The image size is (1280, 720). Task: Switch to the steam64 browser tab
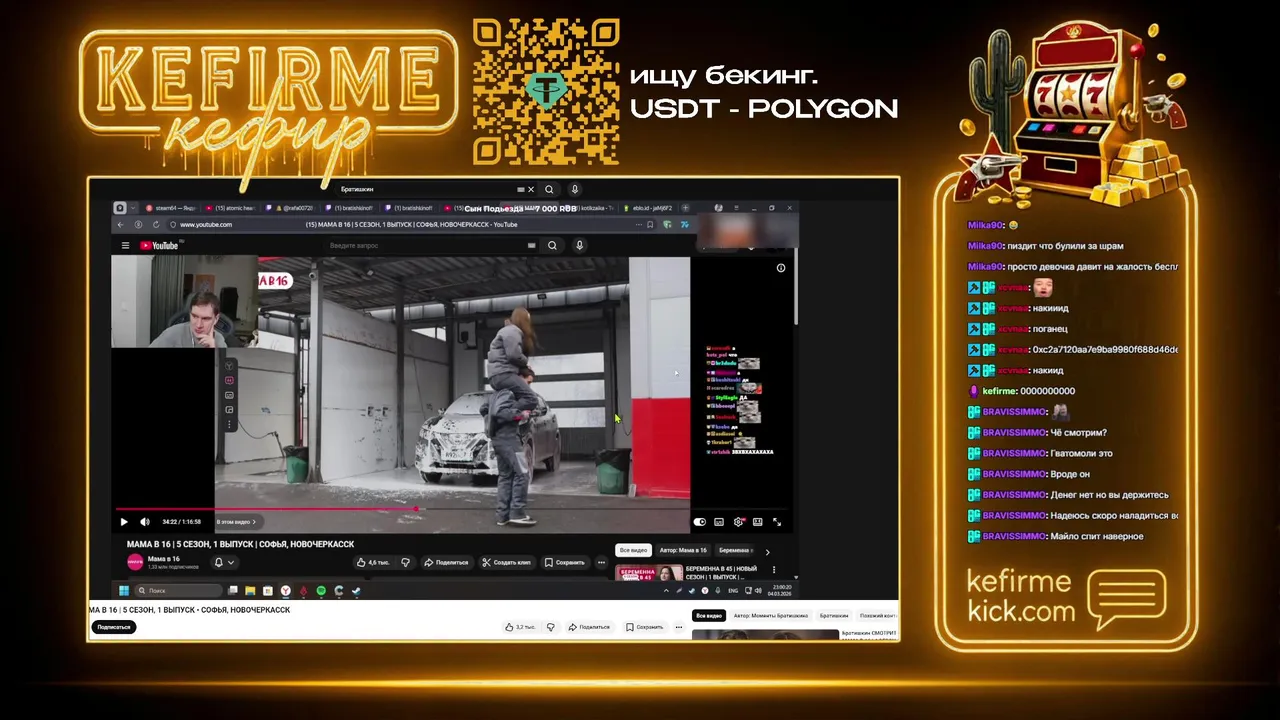(170, 208)
